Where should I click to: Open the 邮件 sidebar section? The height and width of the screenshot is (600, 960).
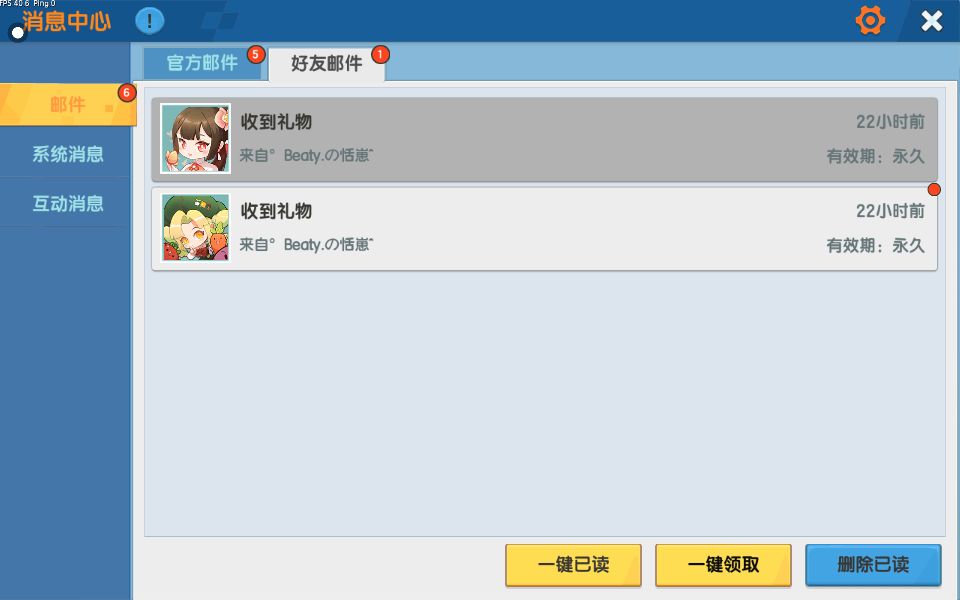[x=67, y=105]
